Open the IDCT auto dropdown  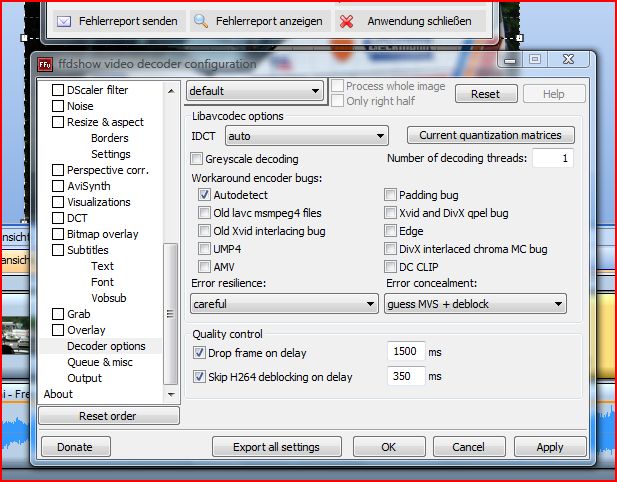(x=306, y=135)
